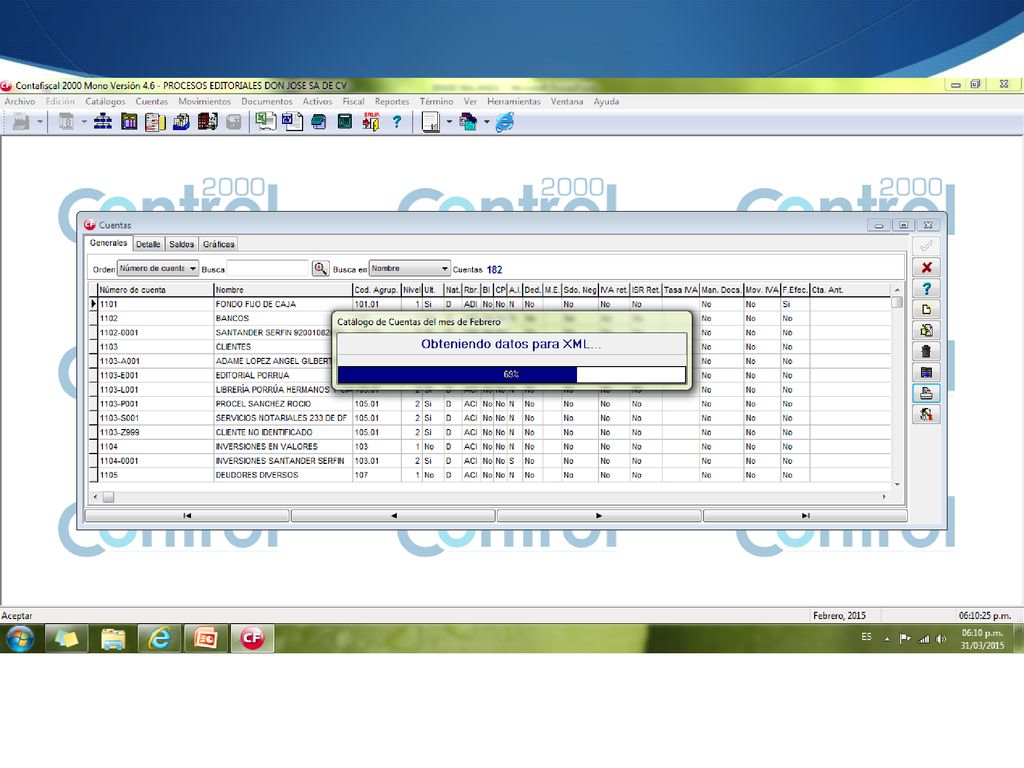
Task: Click the gray factory icon in toolbar
Action: point(21,122)
